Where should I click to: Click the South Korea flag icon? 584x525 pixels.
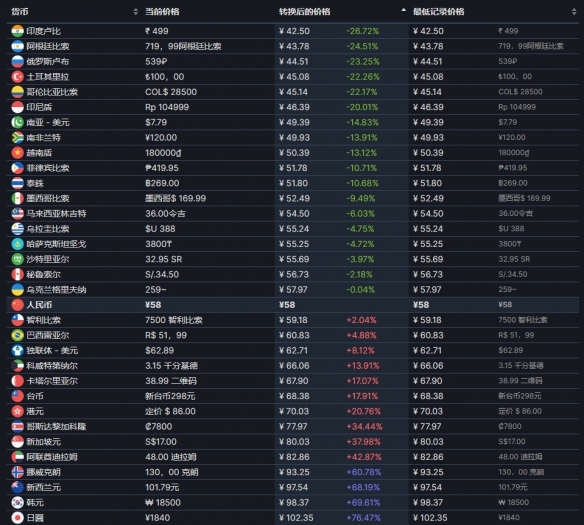18,503
